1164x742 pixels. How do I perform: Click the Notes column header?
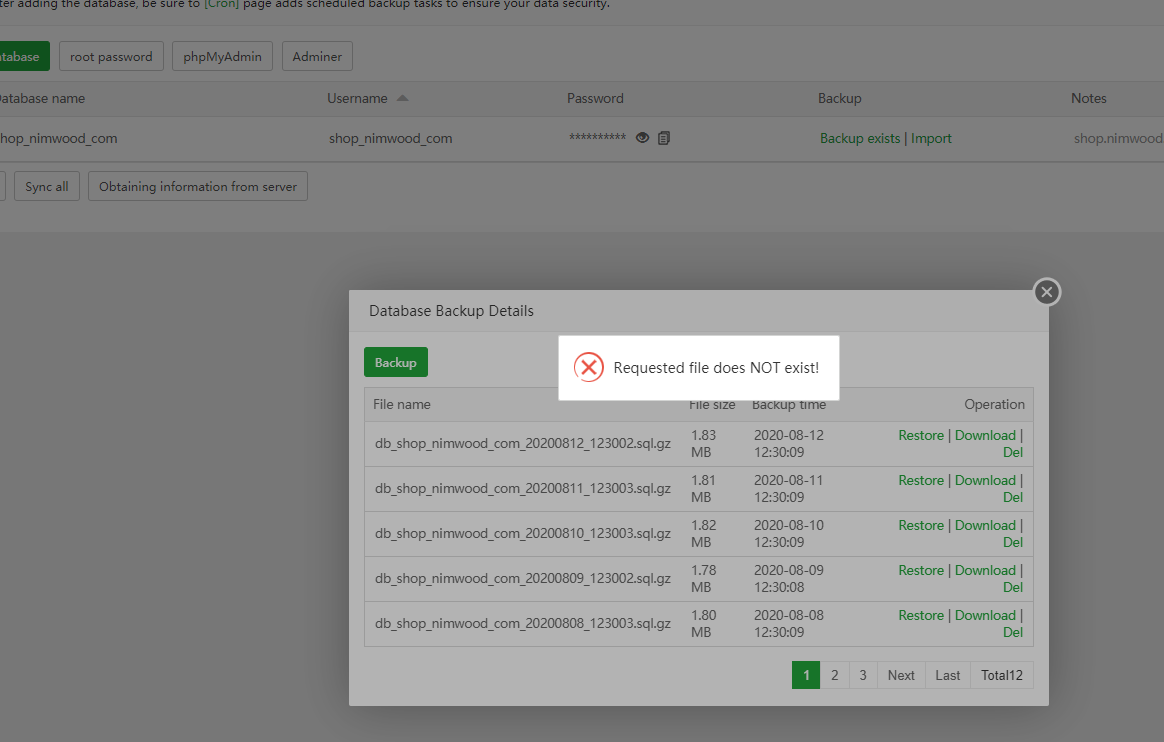pyautogui.click(x=1088, y=99)
